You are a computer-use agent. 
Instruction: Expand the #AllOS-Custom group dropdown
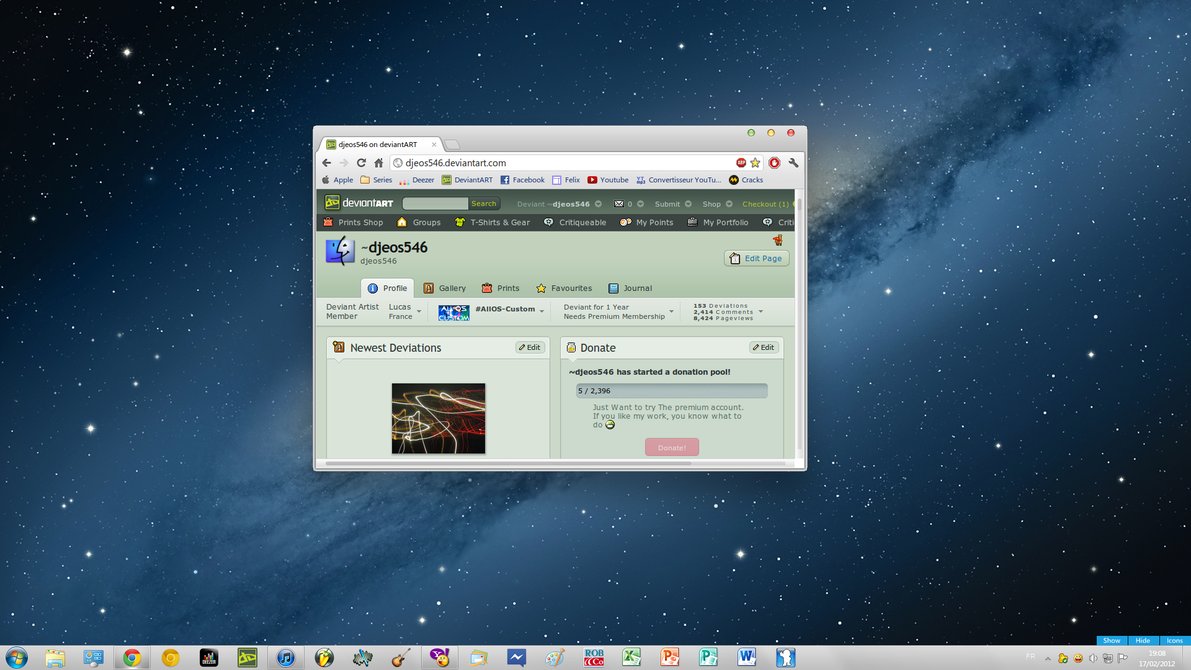click(542, 311)
